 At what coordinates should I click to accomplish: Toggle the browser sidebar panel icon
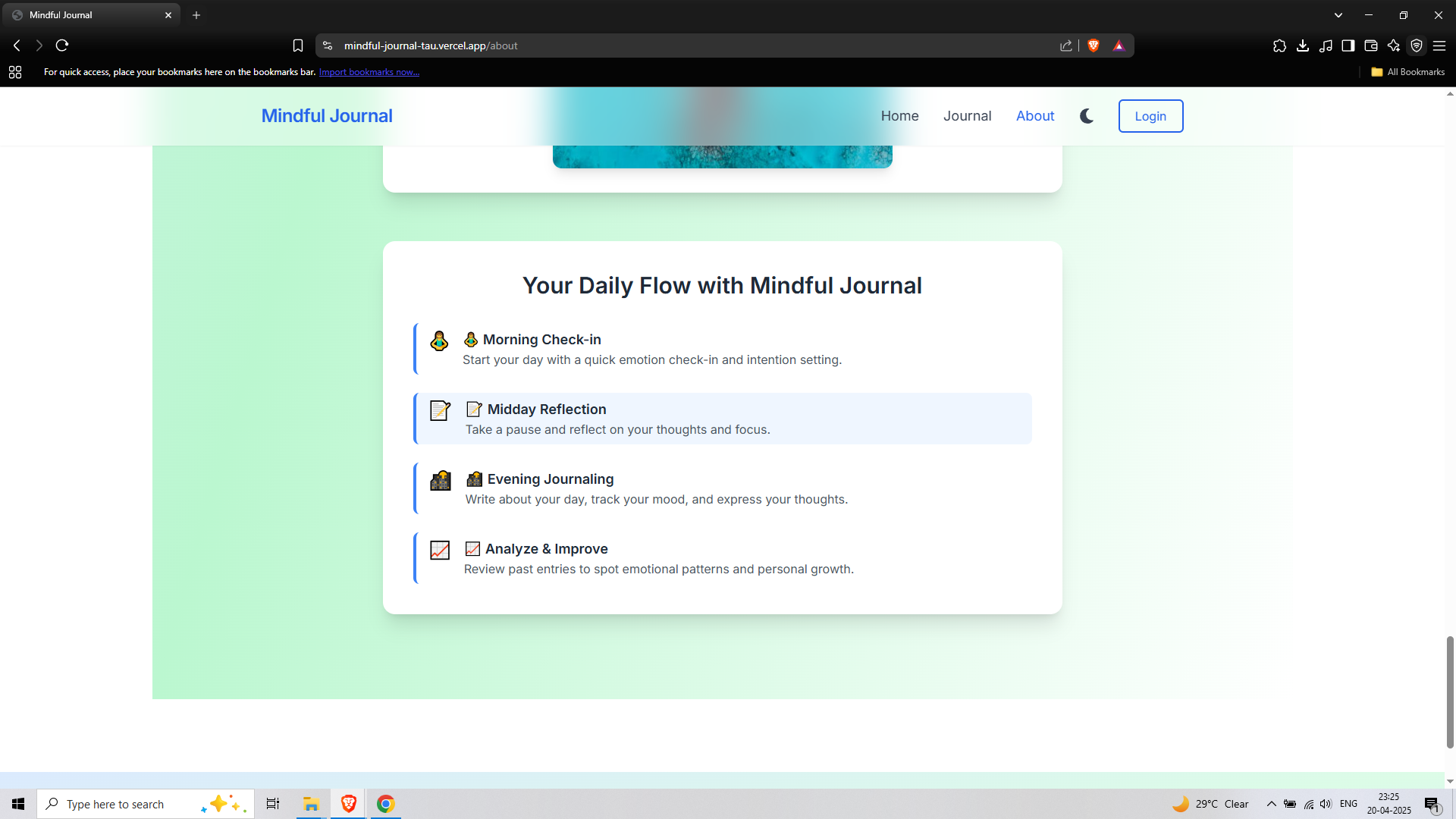[x=1348, y=45]
